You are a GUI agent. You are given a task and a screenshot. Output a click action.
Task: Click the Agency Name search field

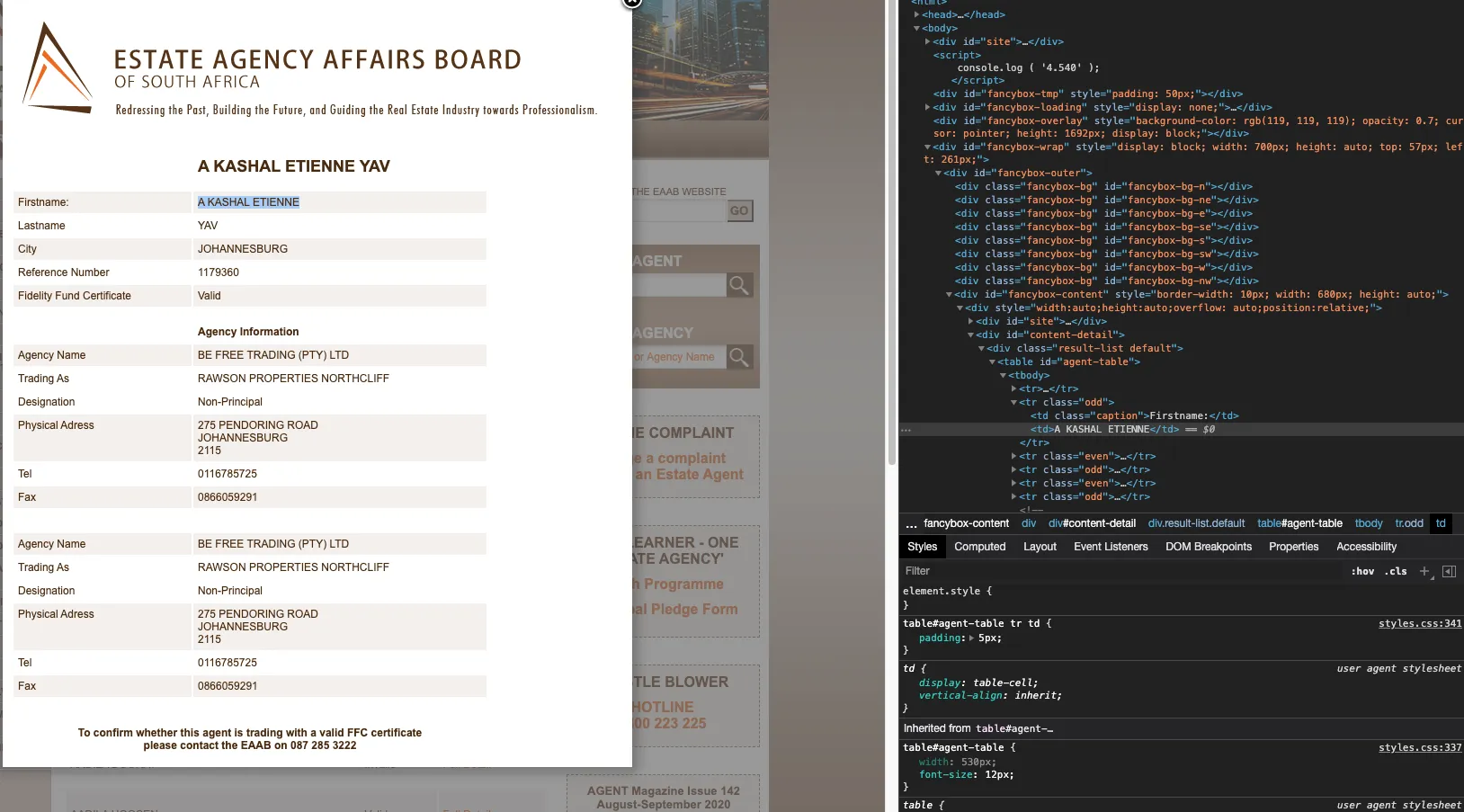pyautogui.click(x=679, y=357)
